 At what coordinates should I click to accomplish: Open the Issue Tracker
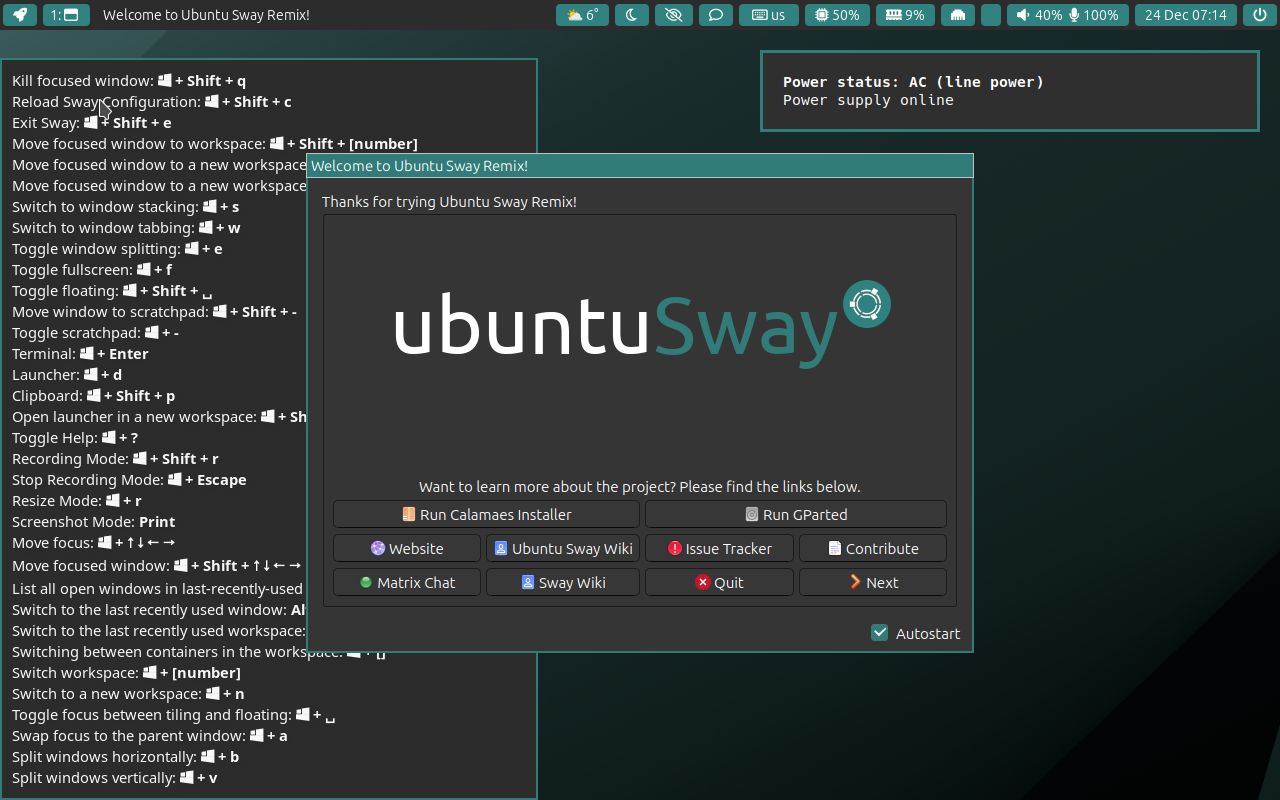coord(719,548)
